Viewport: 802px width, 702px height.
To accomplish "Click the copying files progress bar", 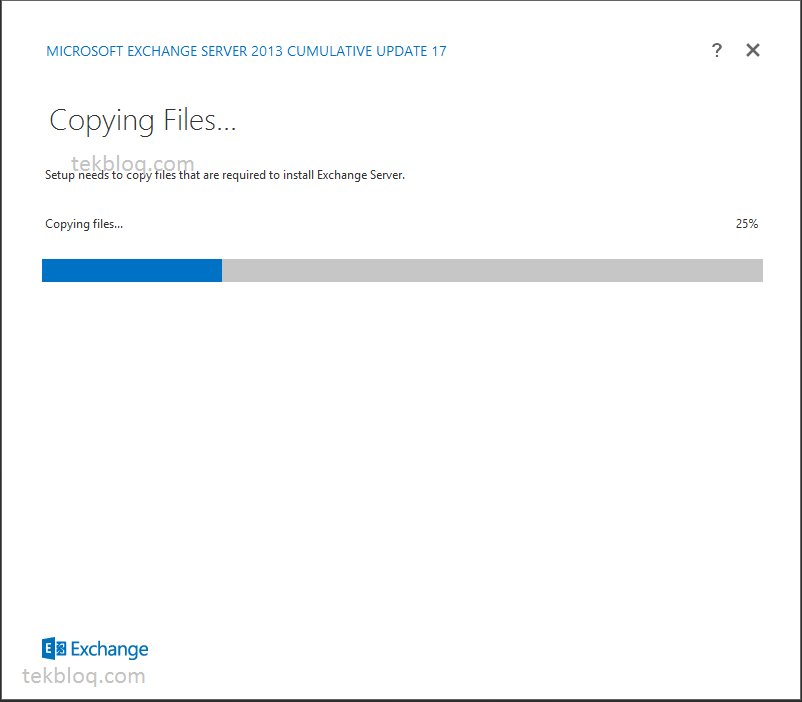I will point(402,270).
